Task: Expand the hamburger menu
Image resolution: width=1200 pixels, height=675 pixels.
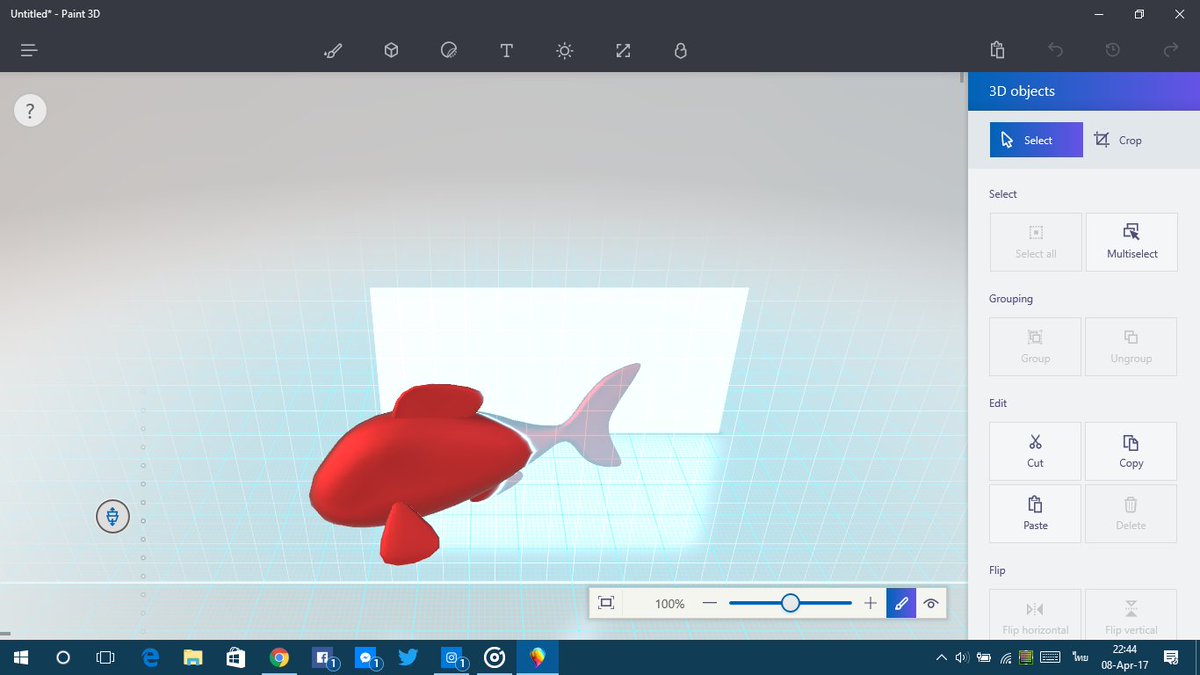Action: point(29,50)
